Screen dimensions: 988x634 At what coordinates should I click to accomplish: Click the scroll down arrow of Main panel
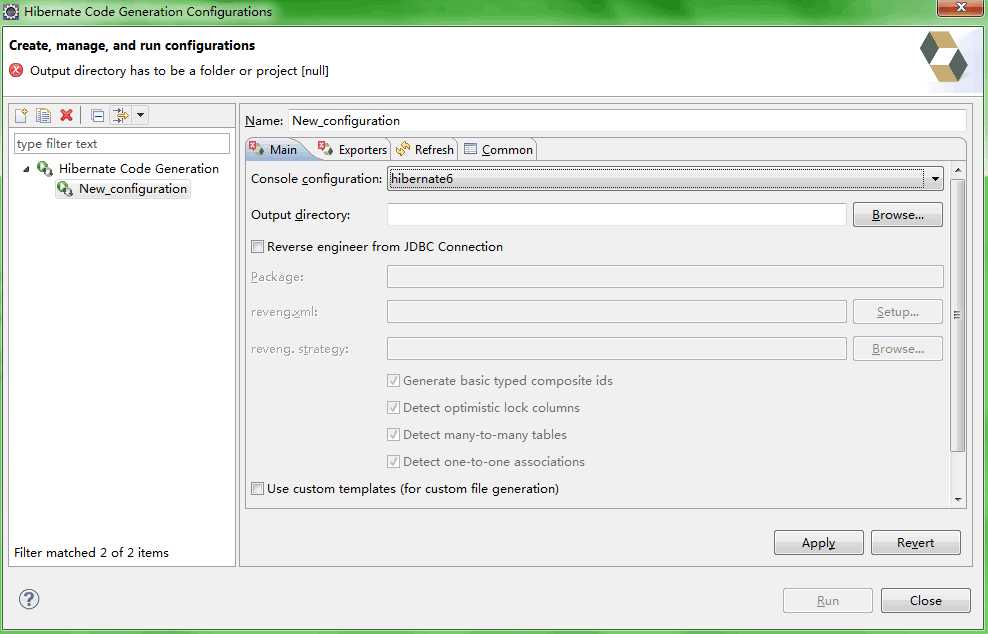click(x=958, y=499)
